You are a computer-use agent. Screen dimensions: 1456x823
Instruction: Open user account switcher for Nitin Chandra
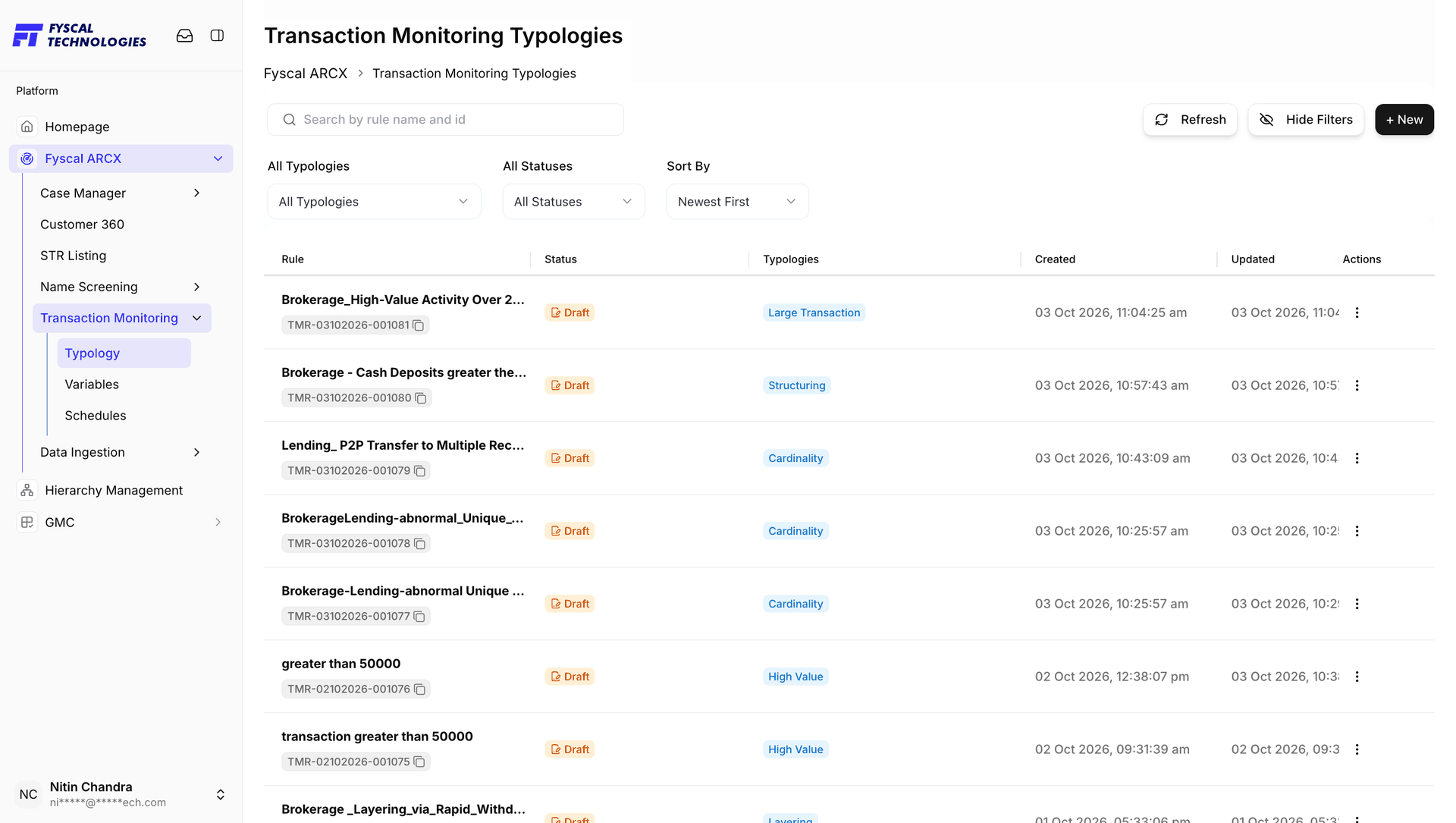pyautogui.click(x=220, y=794)
